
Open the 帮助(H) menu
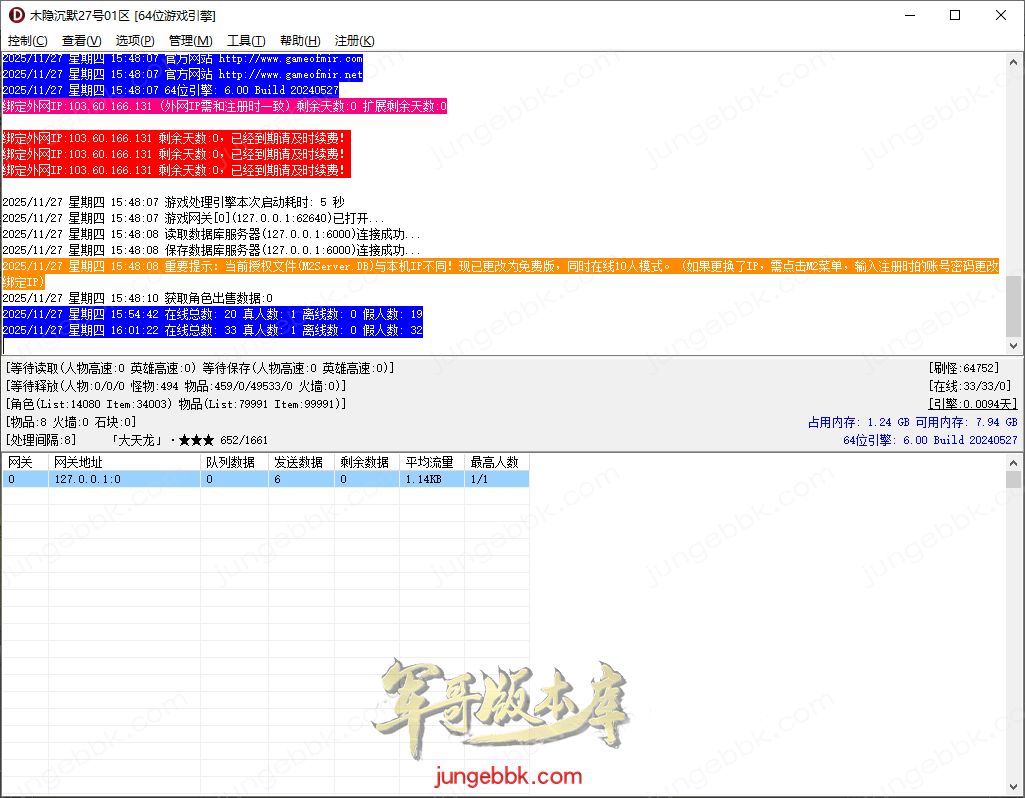point(300,41)
